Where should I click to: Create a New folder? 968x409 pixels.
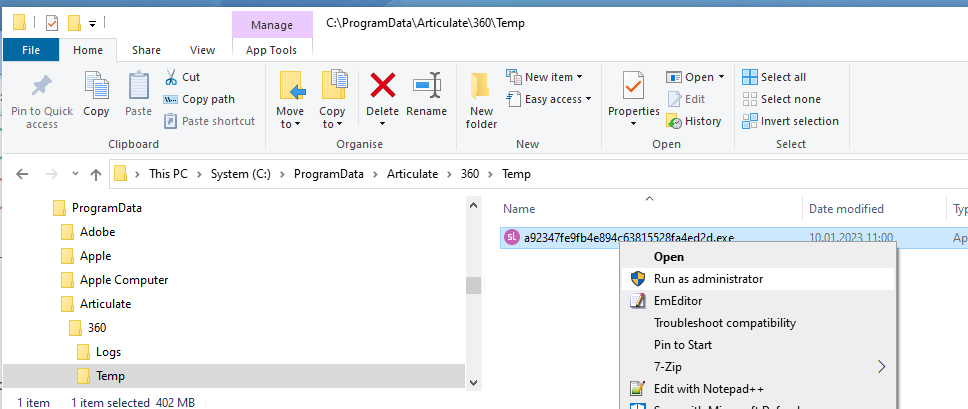tap(482, 101)
